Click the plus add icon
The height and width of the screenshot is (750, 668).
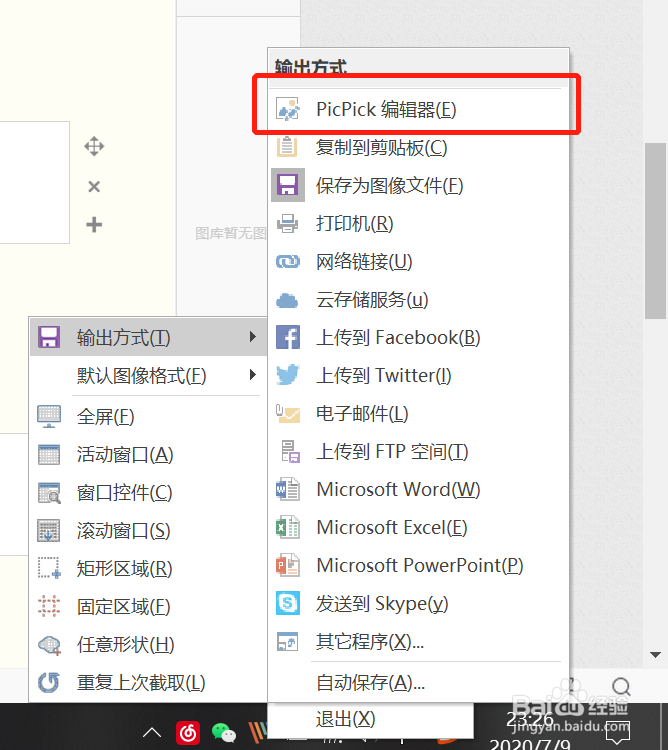(94, 224)
